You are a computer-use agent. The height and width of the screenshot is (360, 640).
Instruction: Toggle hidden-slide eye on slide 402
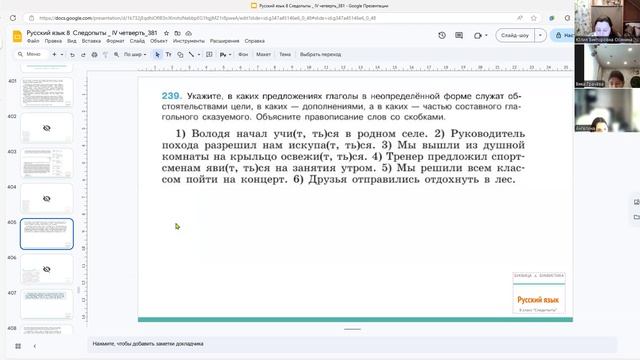(x=47, y=128)
